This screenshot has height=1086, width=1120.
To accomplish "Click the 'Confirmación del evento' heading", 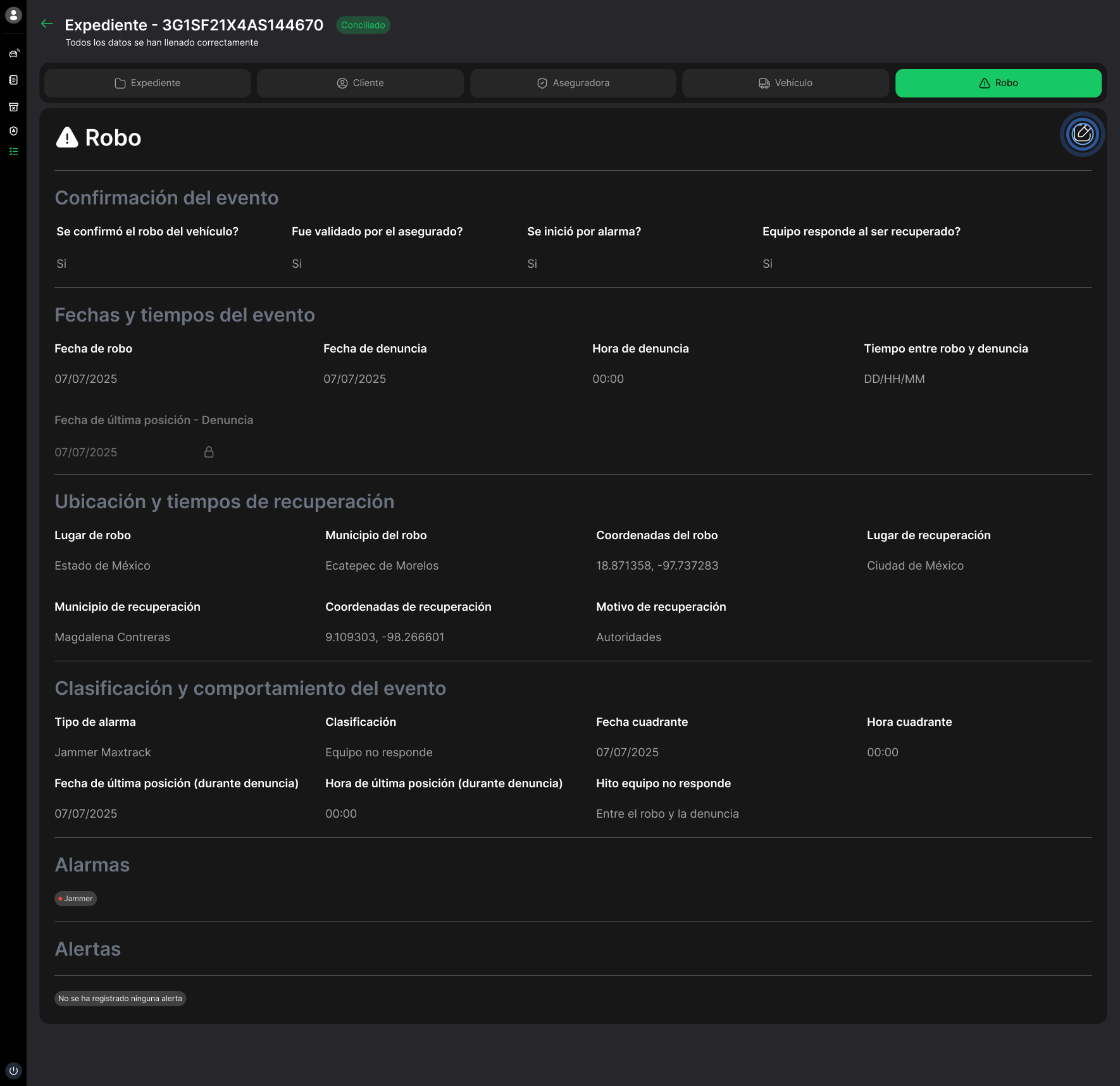I will coord(167,198).
